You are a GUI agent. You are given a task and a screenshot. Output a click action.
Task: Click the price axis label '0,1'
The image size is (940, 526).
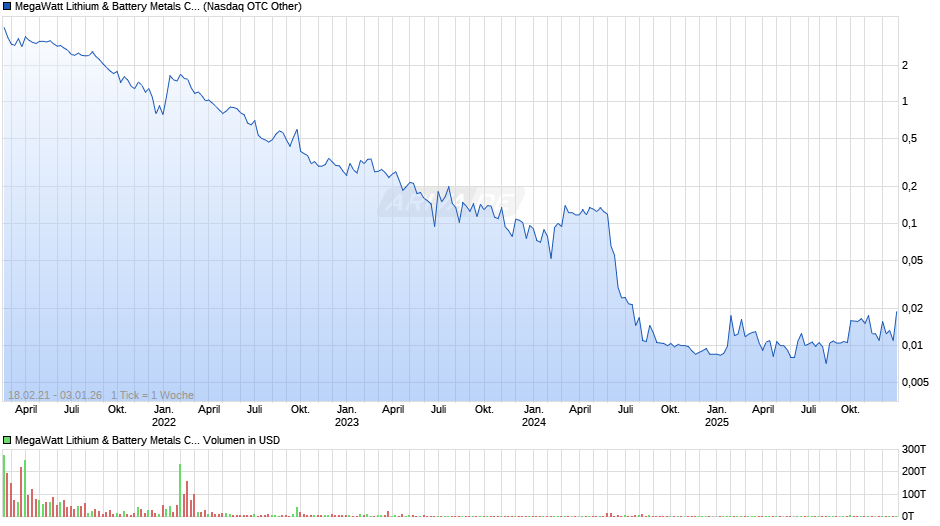pos(909,224)
